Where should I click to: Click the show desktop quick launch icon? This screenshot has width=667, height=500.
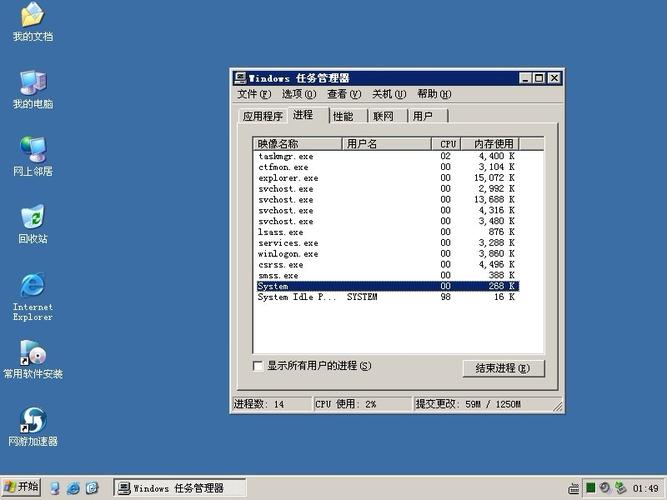tap(55, 488)
